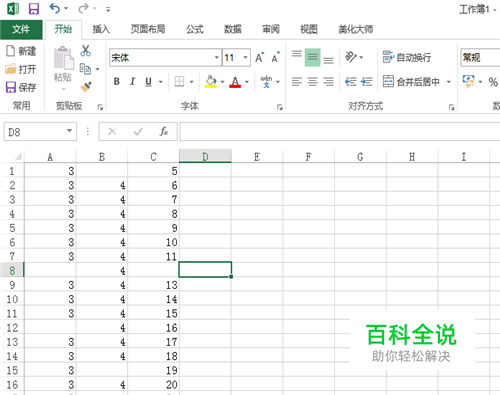The height and width of the screenshot is (395, 500).
Task: Open the font color dropdown arrow
Action: [x=247, y=82]
